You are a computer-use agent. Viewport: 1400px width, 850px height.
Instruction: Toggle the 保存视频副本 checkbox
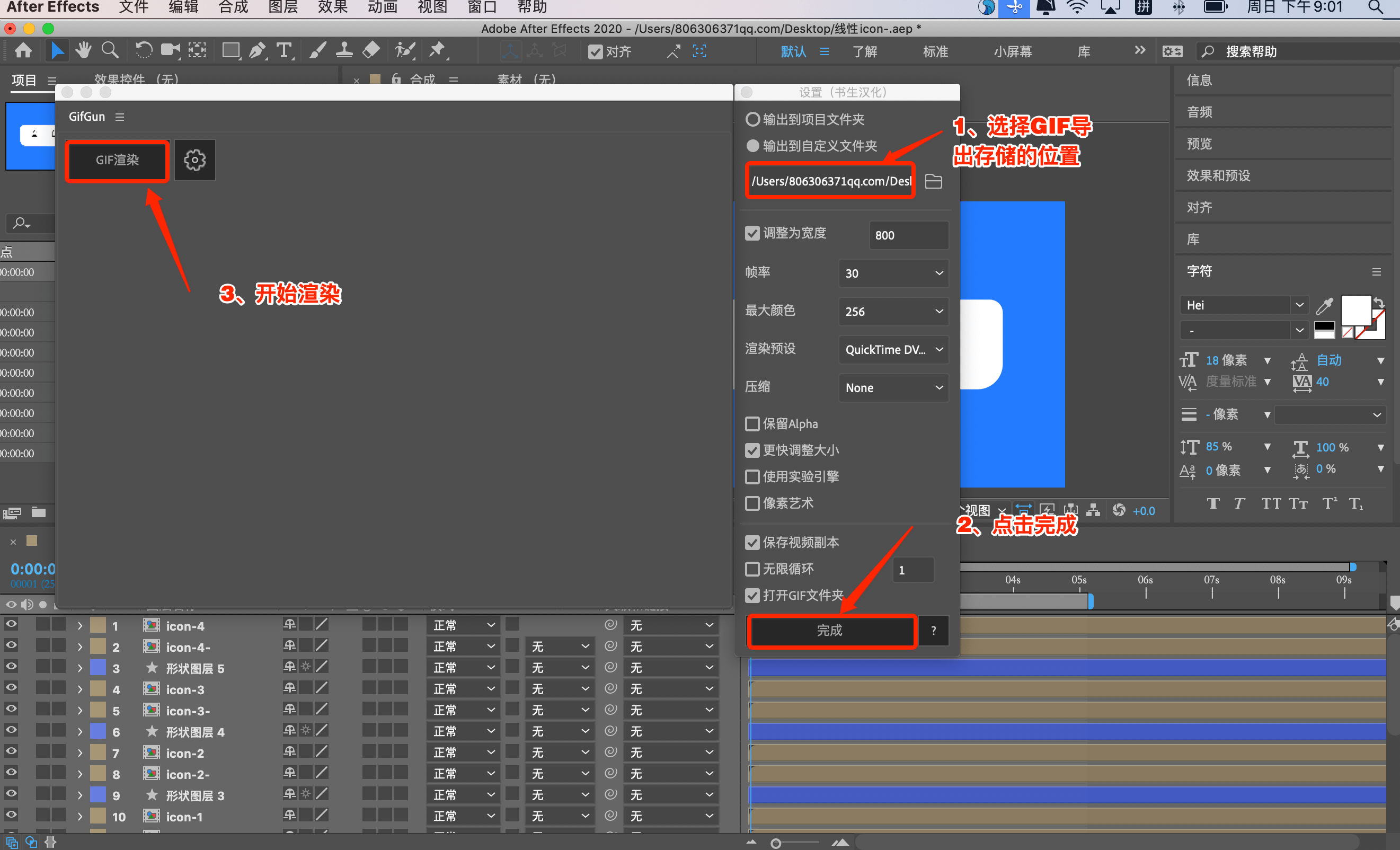click(x=752, y=543)
